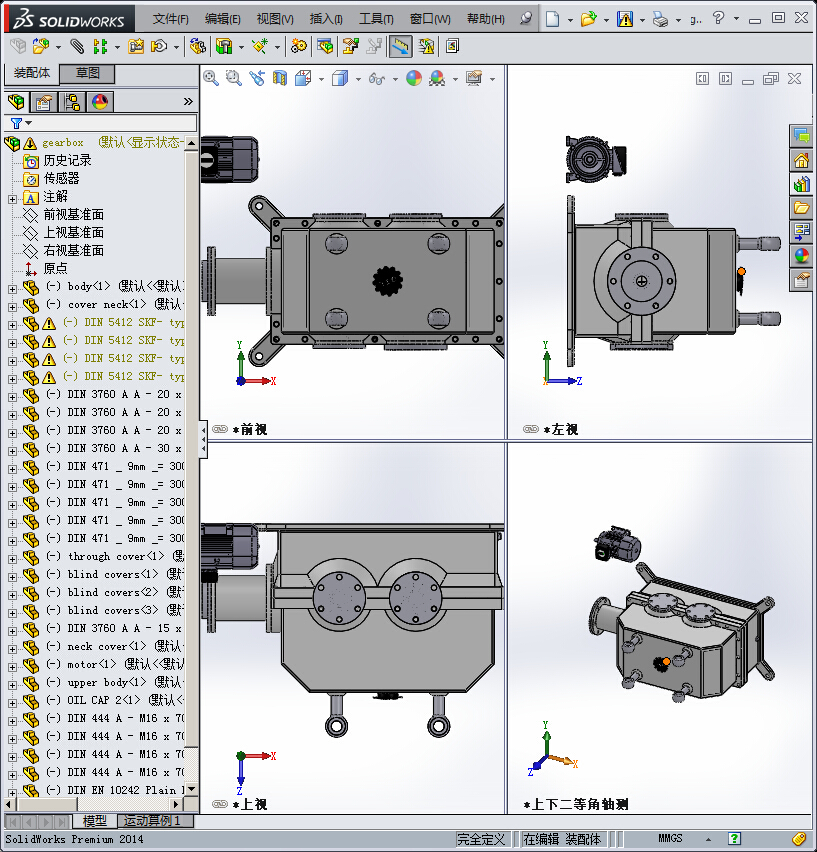
Task: Click Edit Appearance color sphere icon
Action: [414, 79]
